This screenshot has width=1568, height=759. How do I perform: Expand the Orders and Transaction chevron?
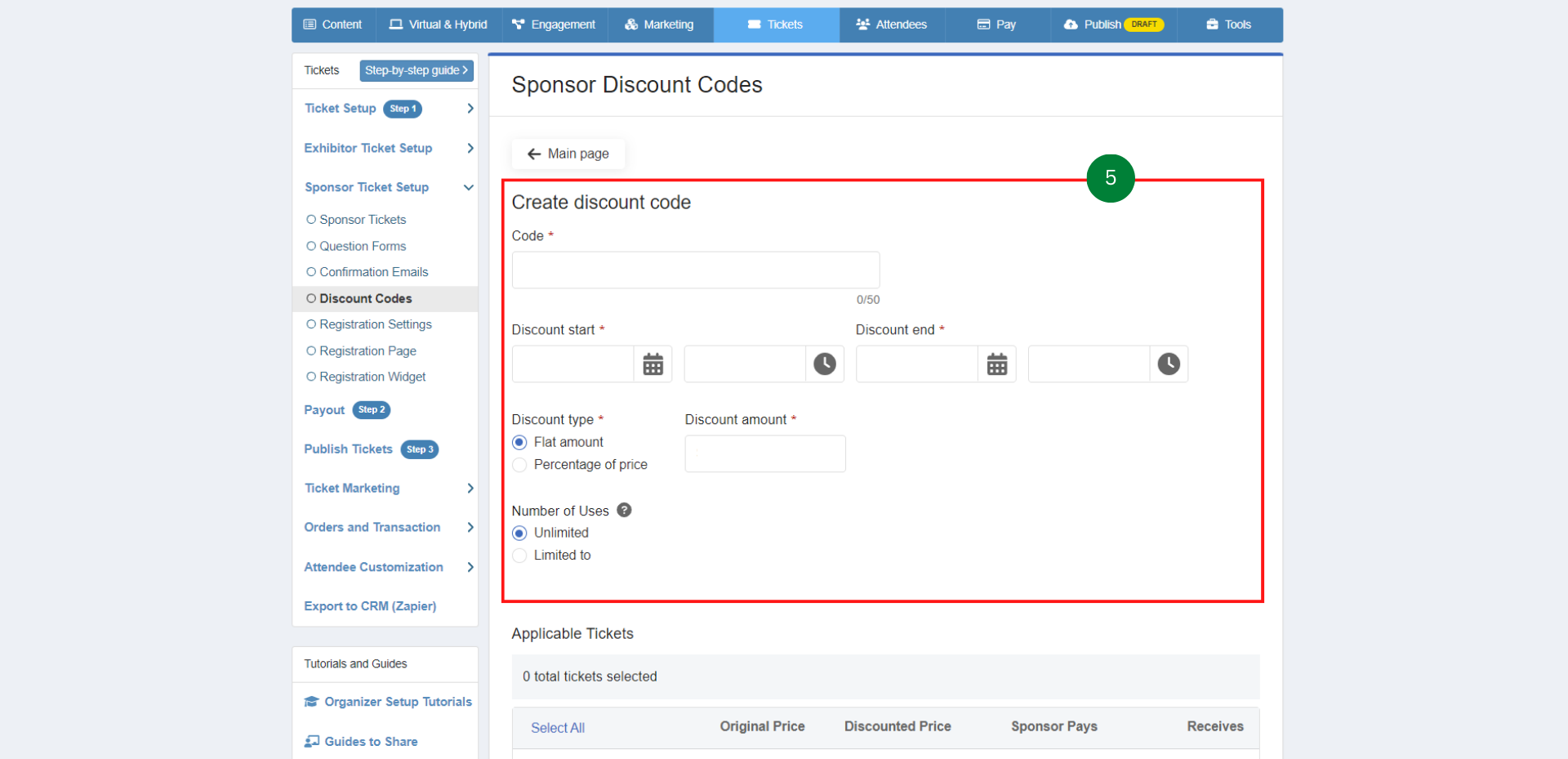(x=470, y=527)
